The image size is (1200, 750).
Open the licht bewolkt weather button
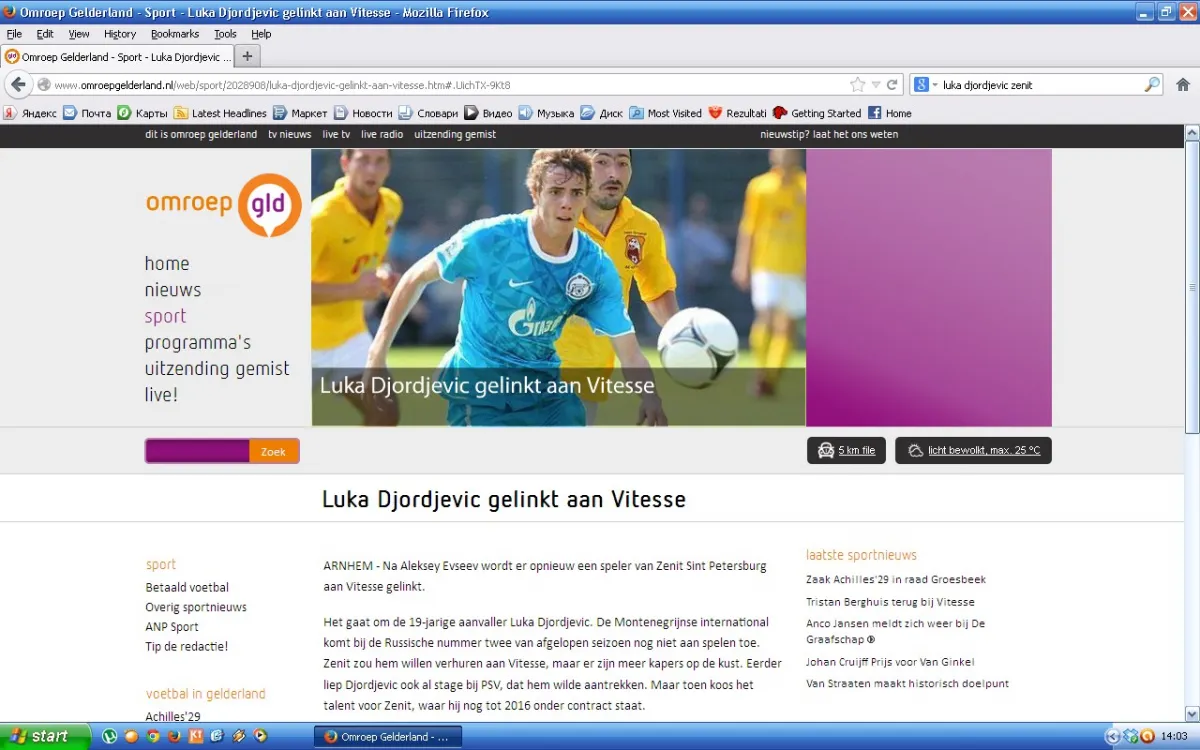click(x=973, y=450)
